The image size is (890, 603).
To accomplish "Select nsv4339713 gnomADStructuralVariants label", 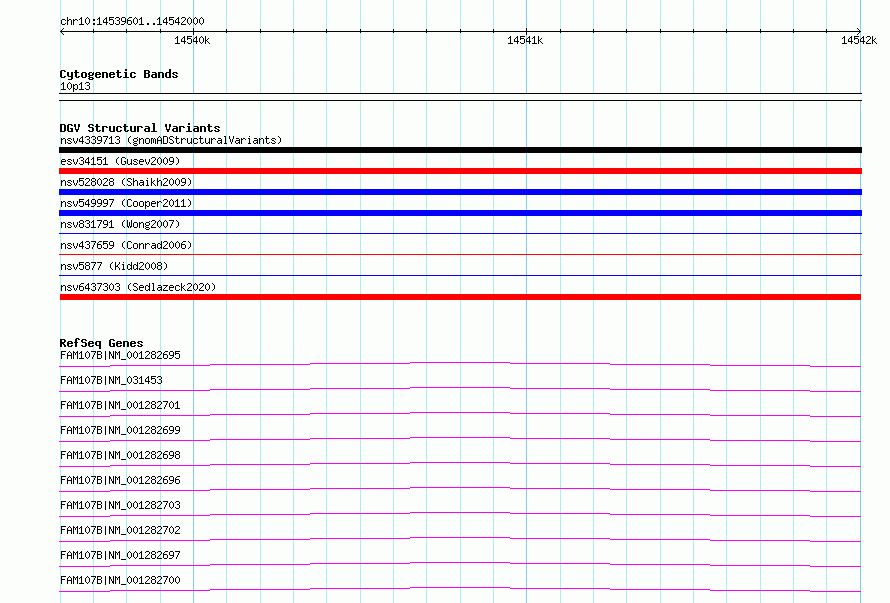I will pyautogui.click(x=171, y=140).
